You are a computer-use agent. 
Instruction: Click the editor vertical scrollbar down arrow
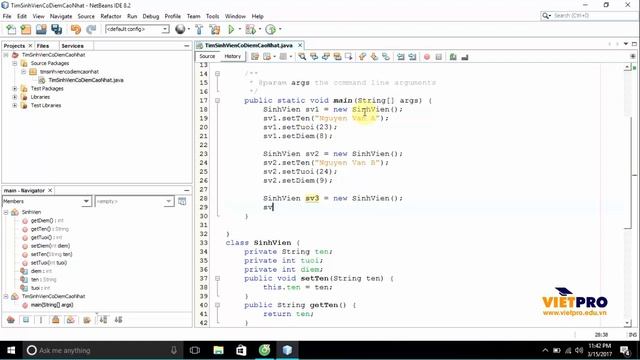(x=628, y=323)
